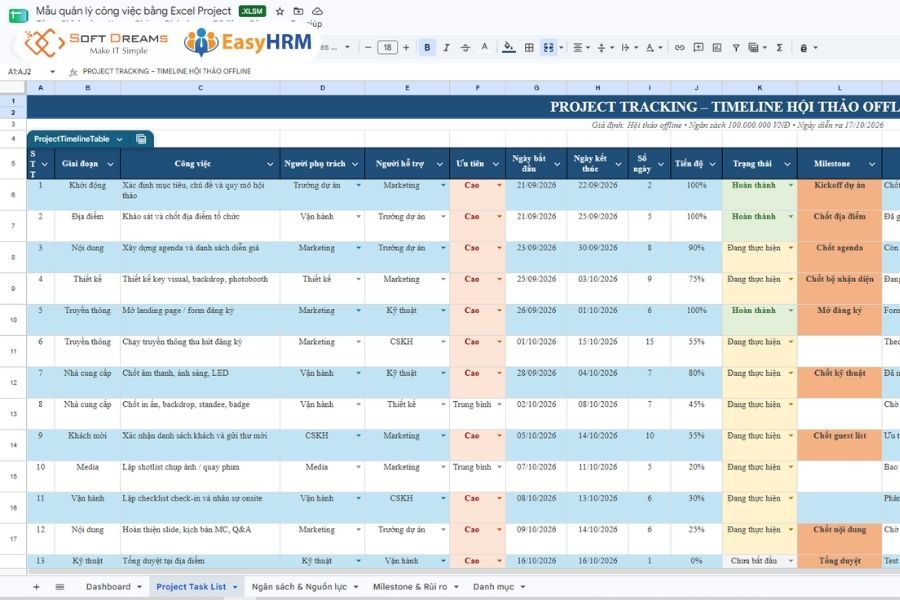Open the filter views table icon
This screenshot has height=600, width=900.
coord(757,48)
